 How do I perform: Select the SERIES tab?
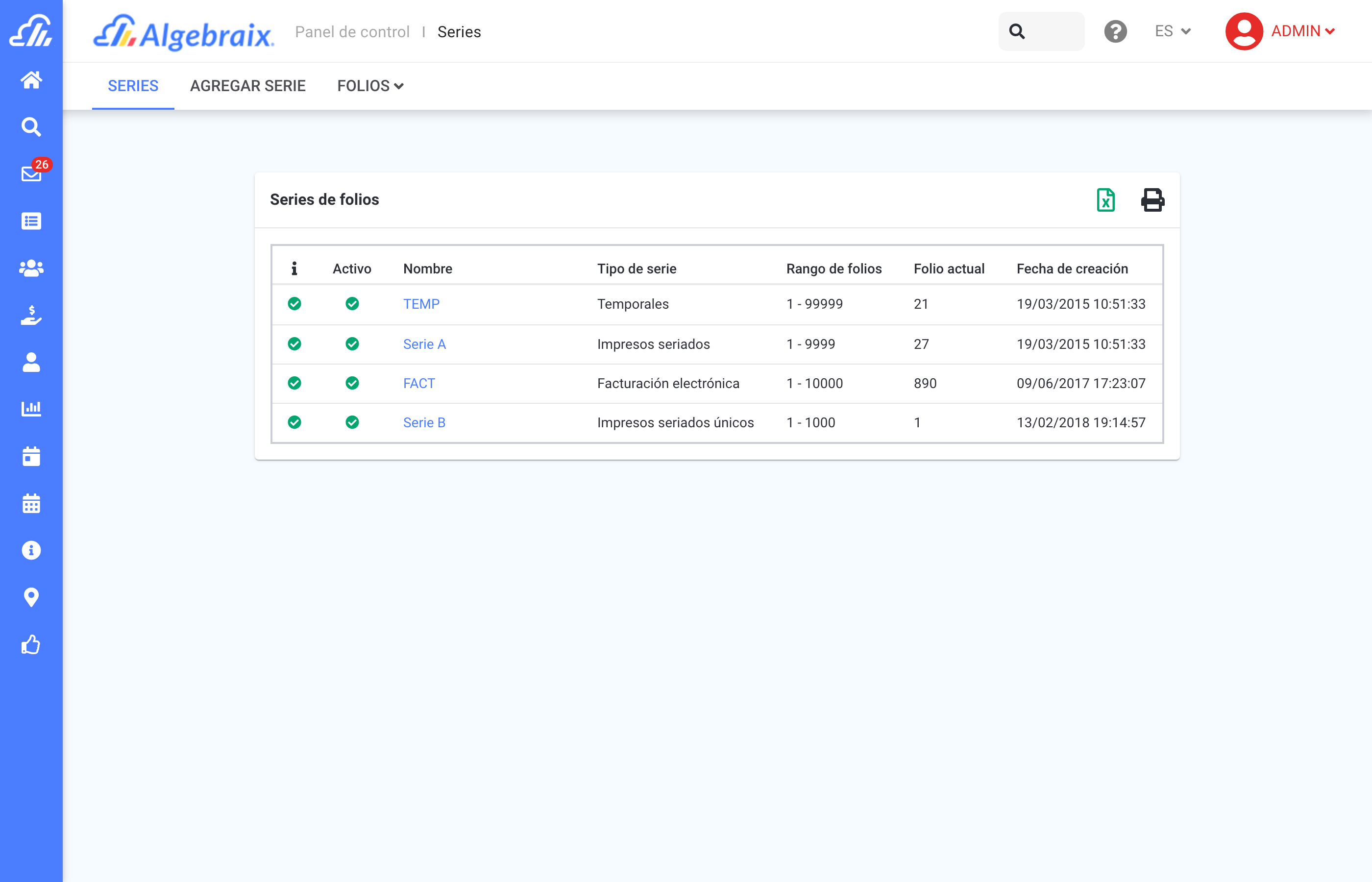133,86
